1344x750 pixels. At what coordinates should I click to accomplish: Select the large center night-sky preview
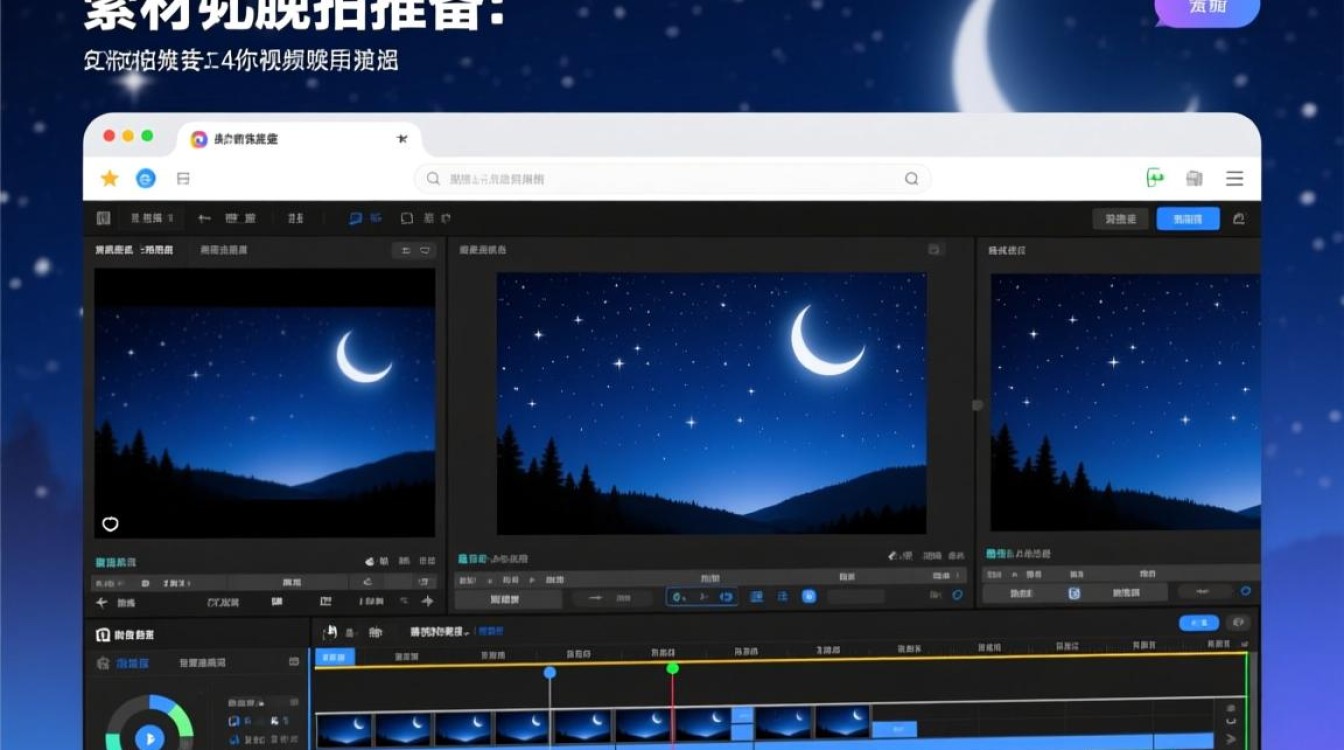click(x=711, y=403)
